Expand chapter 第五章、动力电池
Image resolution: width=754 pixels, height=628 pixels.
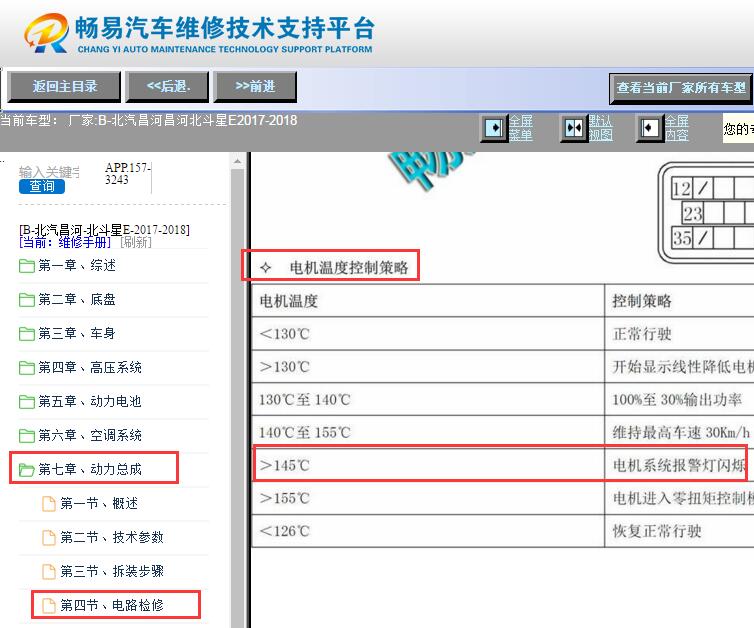pyautogui.click(x=90, y=401)
